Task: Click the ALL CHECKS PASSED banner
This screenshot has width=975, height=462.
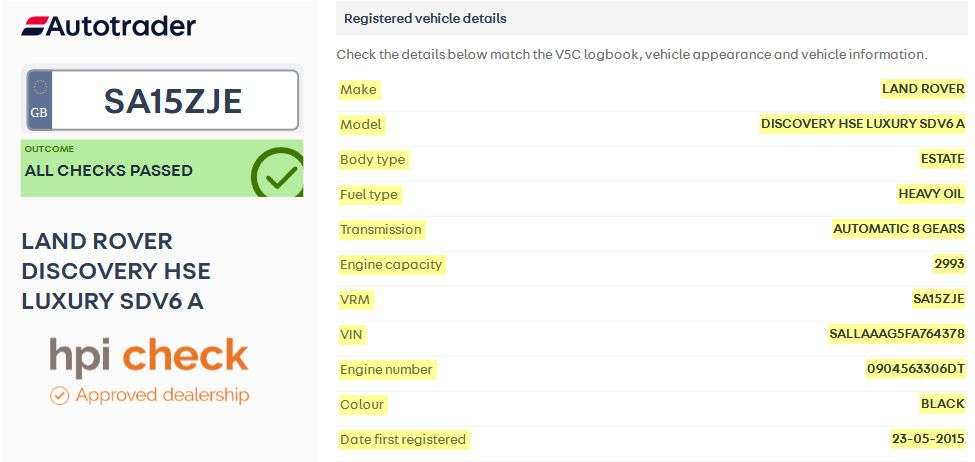Action: click(162, 169)
